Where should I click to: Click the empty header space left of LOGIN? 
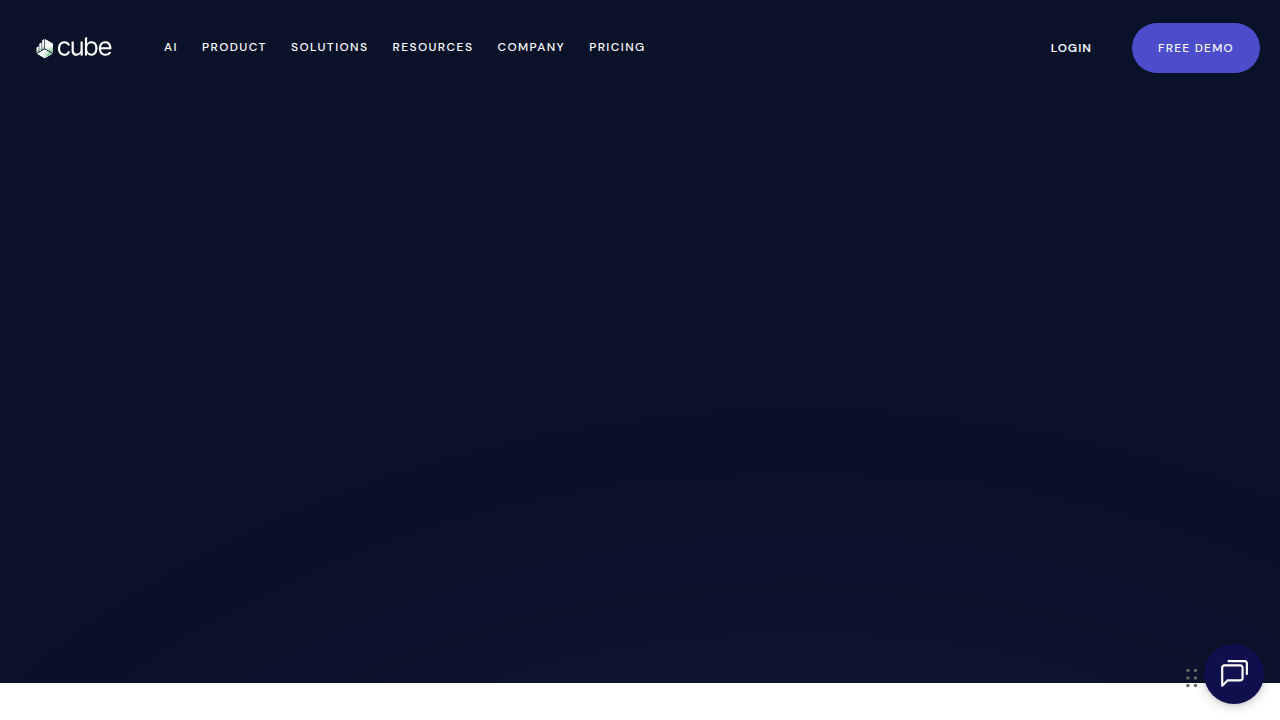tap(848, 48)
